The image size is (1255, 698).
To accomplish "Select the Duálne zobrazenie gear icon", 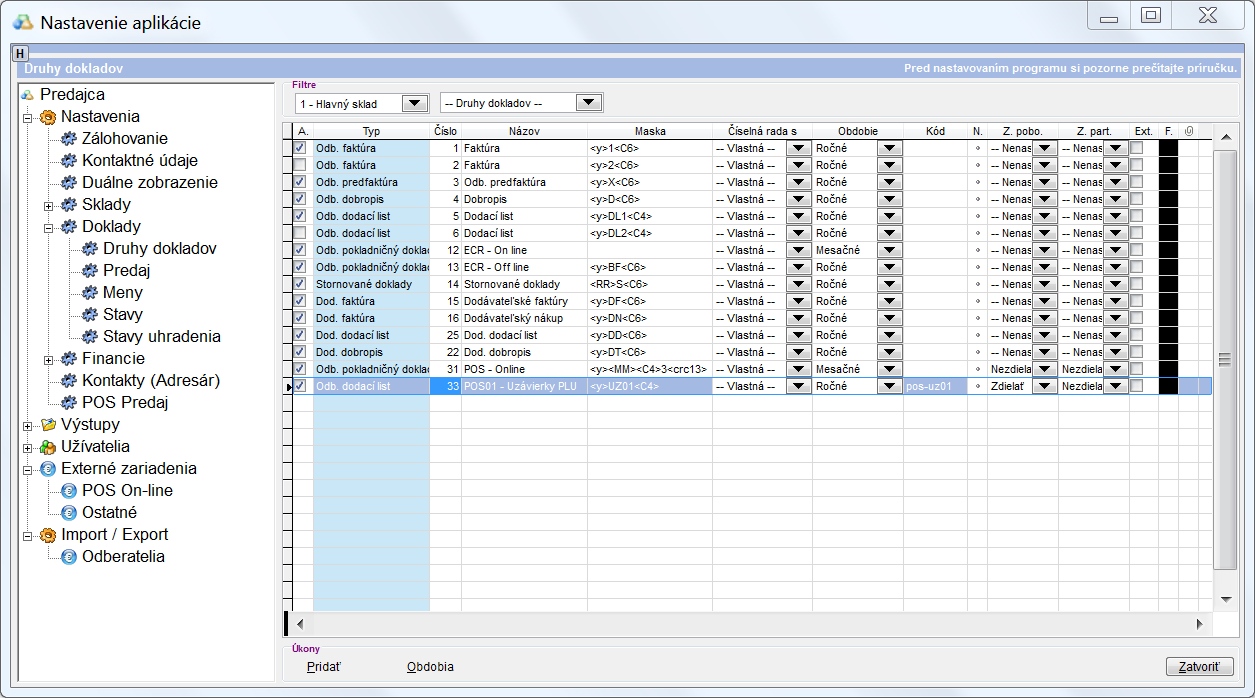I will click(x=68, y=183).
